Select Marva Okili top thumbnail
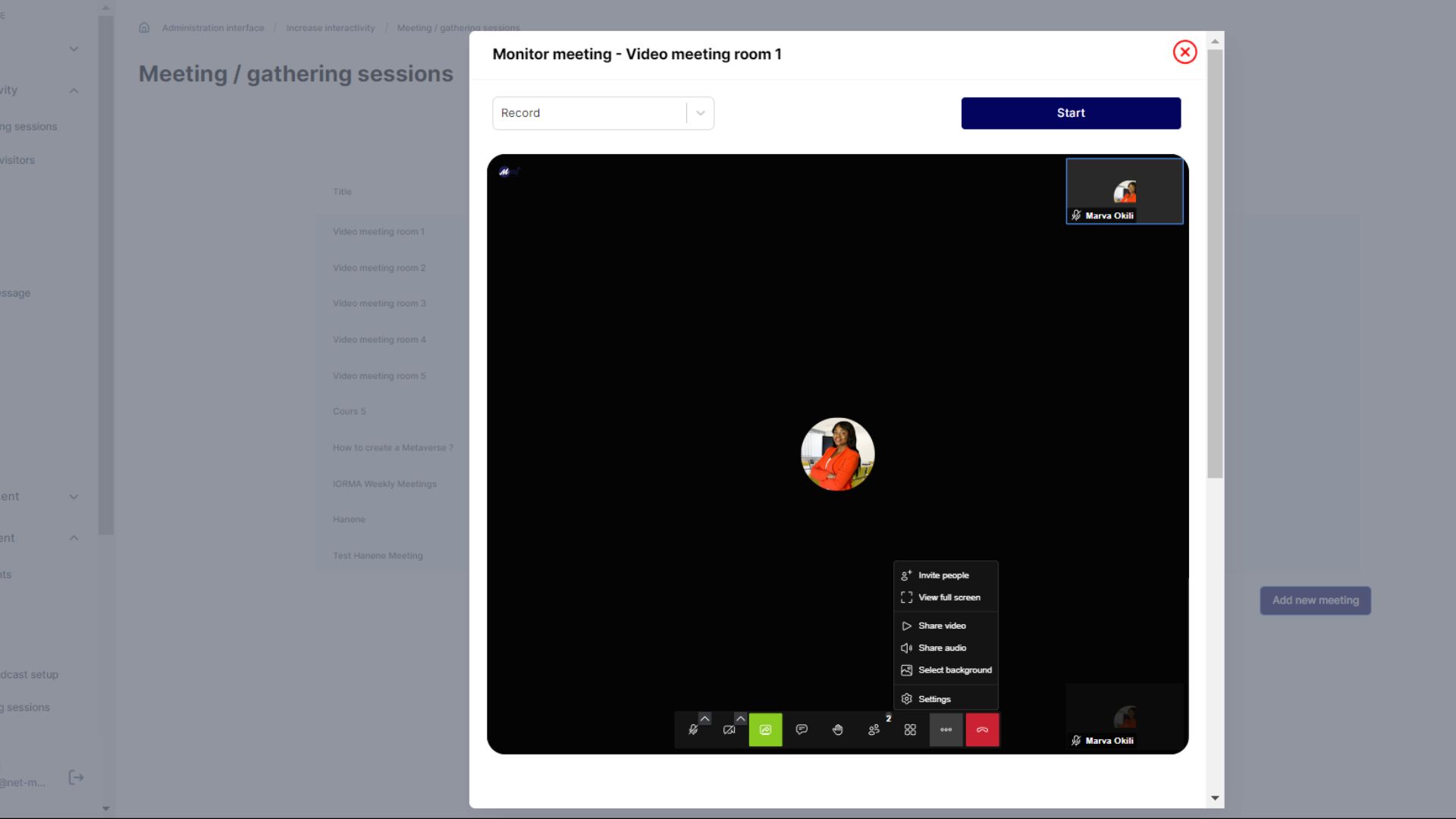 coord(1125,191)
